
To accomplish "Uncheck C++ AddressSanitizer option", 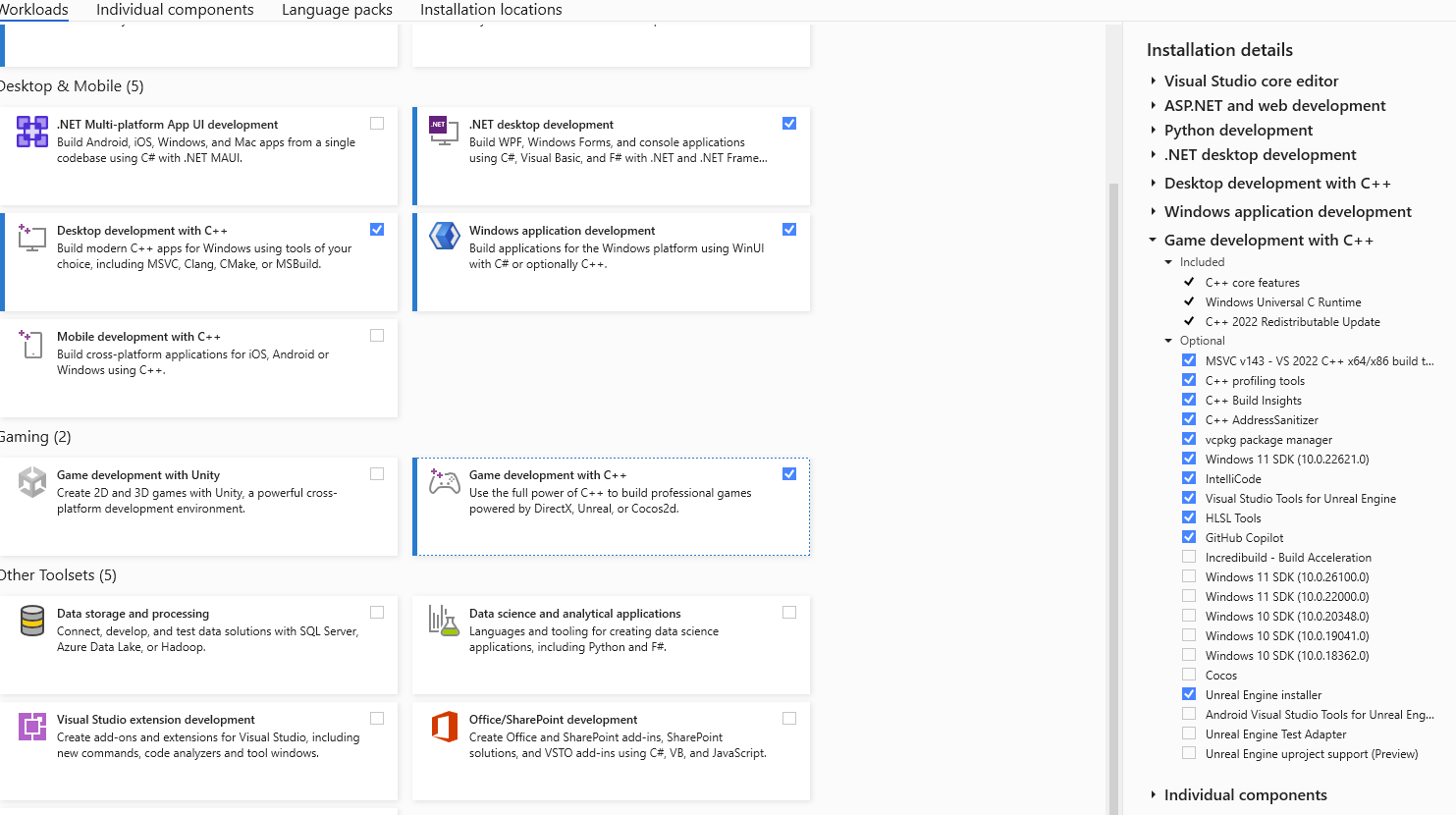I will (x=1189, y=419).
